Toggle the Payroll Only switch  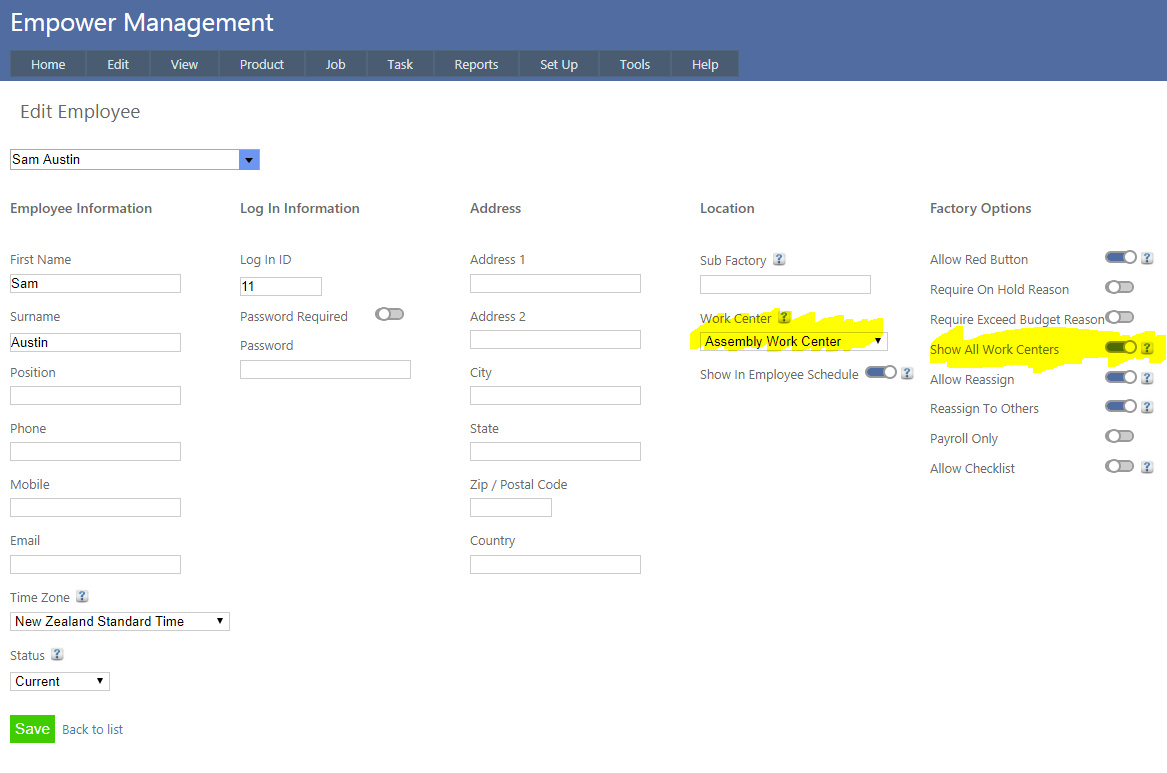click(1119, 437)
